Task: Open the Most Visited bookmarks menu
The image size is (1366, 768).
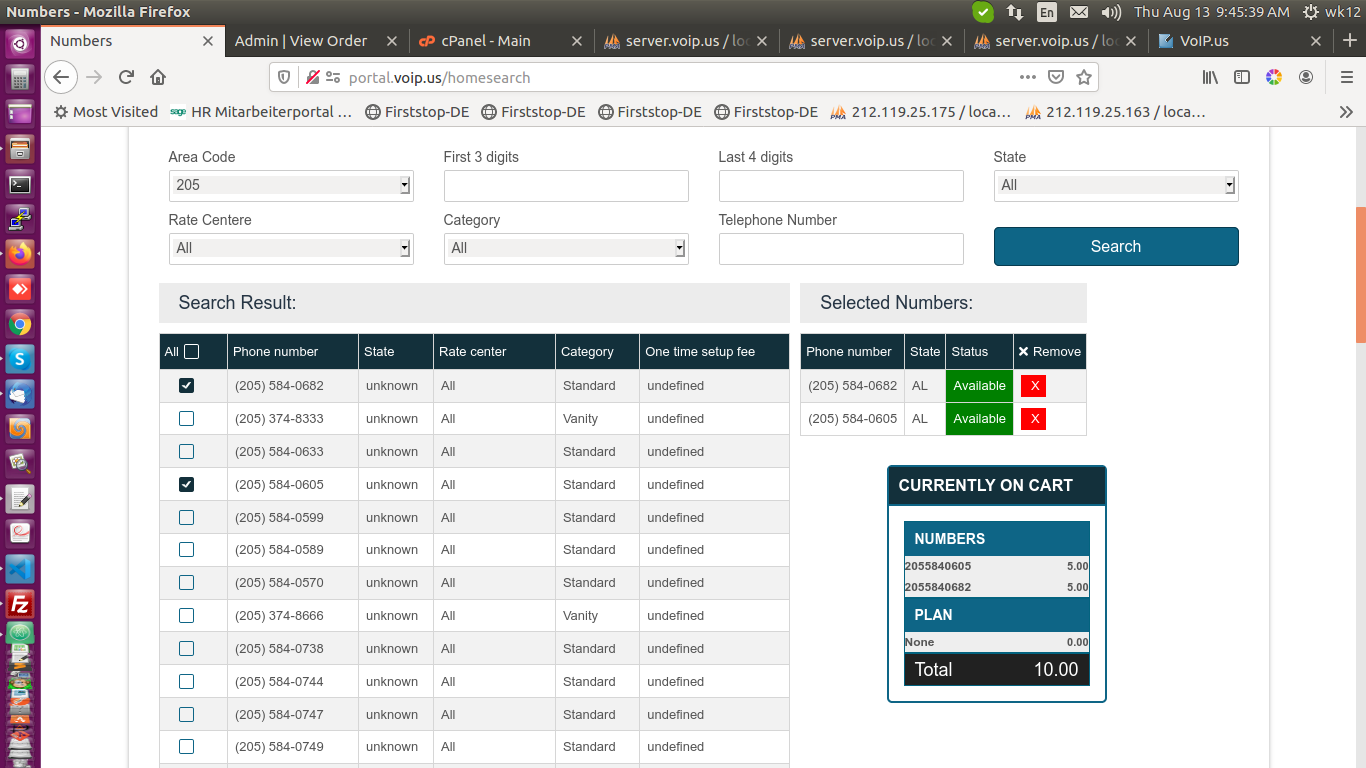Action: (x=106, y=112)
